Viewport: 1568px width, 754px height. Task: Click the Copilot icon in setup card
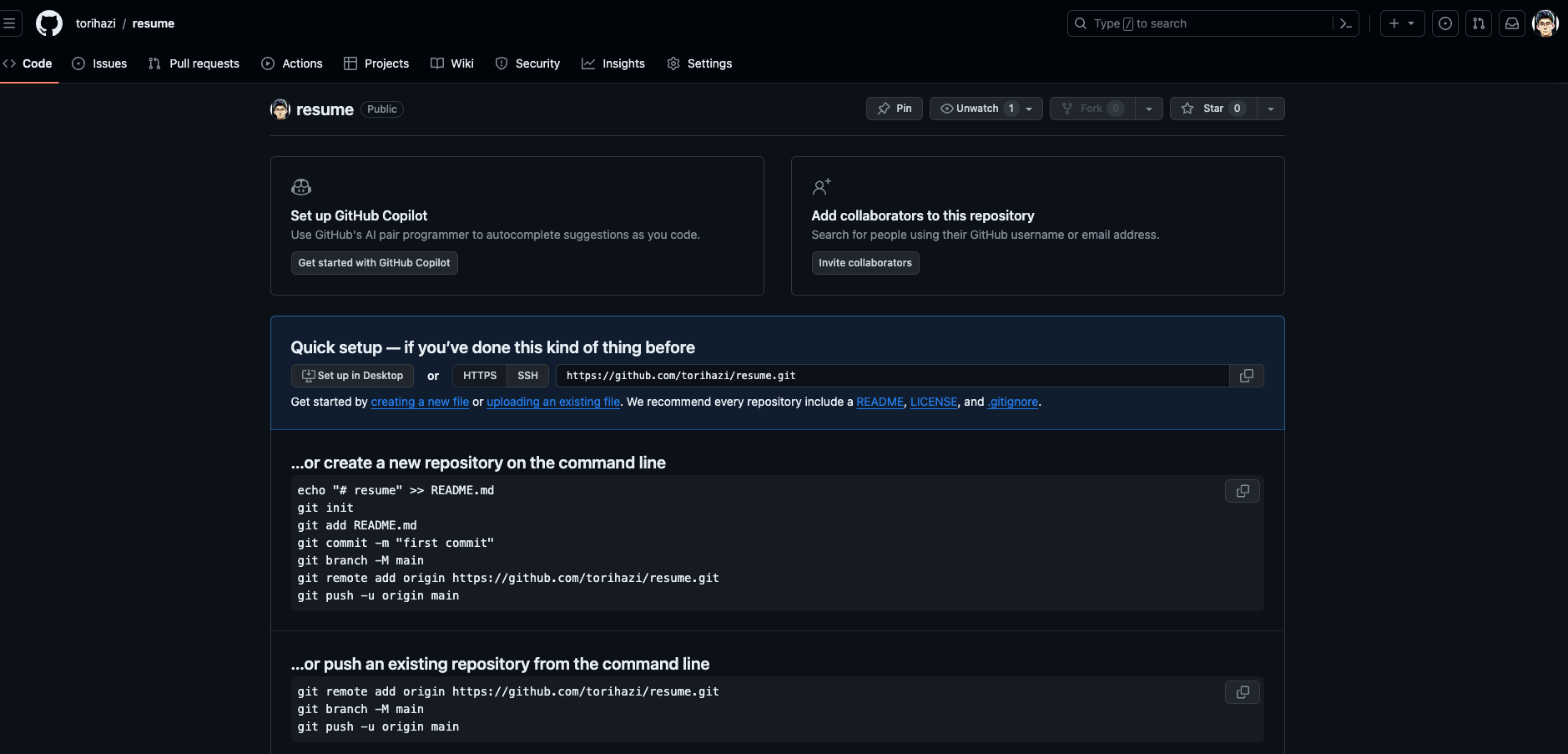[x=301, y=187]
